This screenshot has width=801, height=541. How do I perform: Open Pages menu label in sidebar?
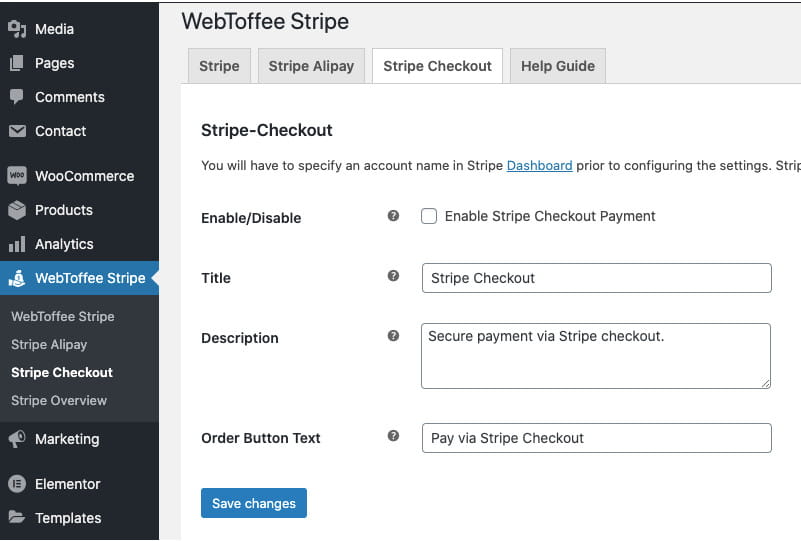point(55,63)
